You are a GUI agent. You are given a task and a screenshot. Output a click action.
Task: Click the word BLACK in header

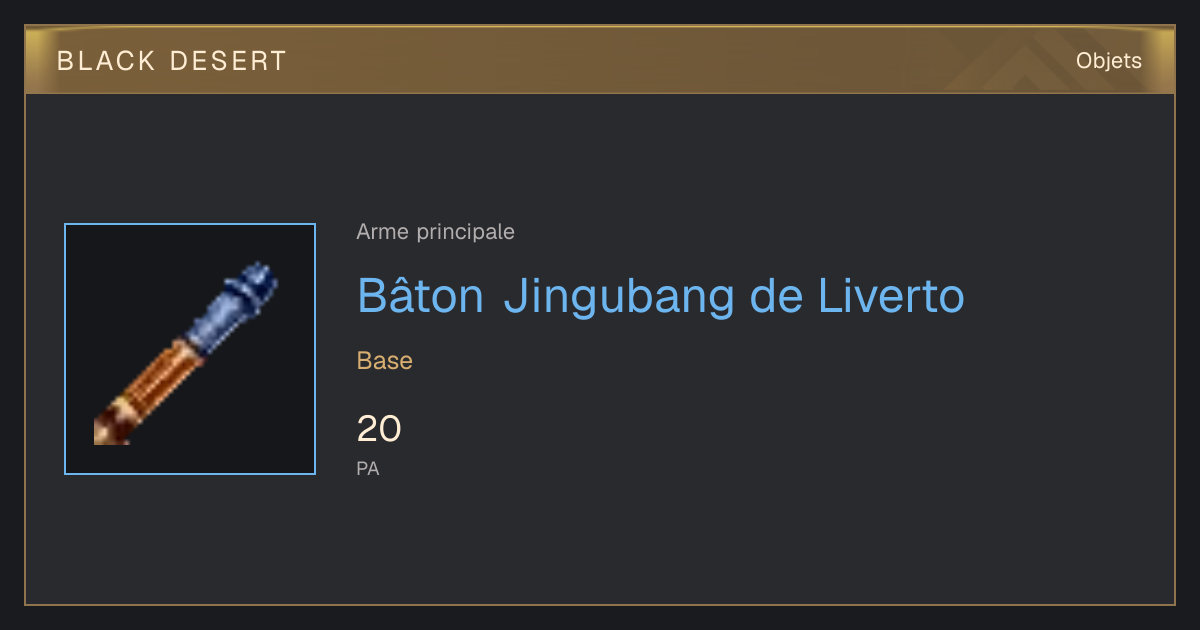click(107, 61)
